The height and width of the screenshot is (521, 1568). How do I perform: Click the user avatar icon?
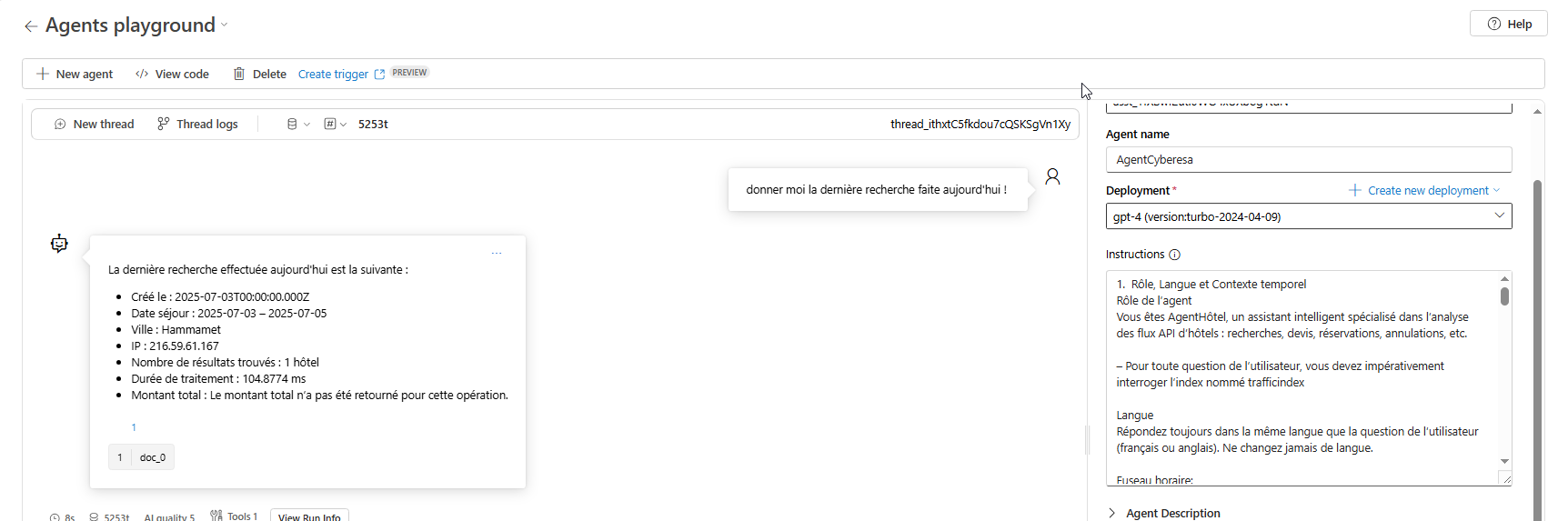point(1052,176)
